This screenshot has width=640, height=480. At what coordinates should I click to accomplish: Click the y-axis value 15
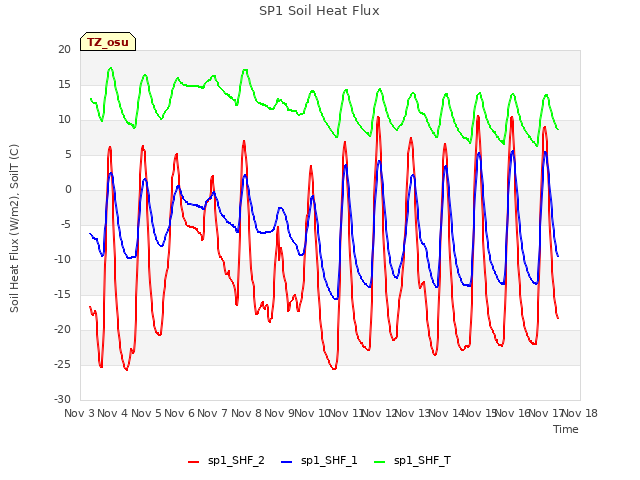(x=64, y=85)
